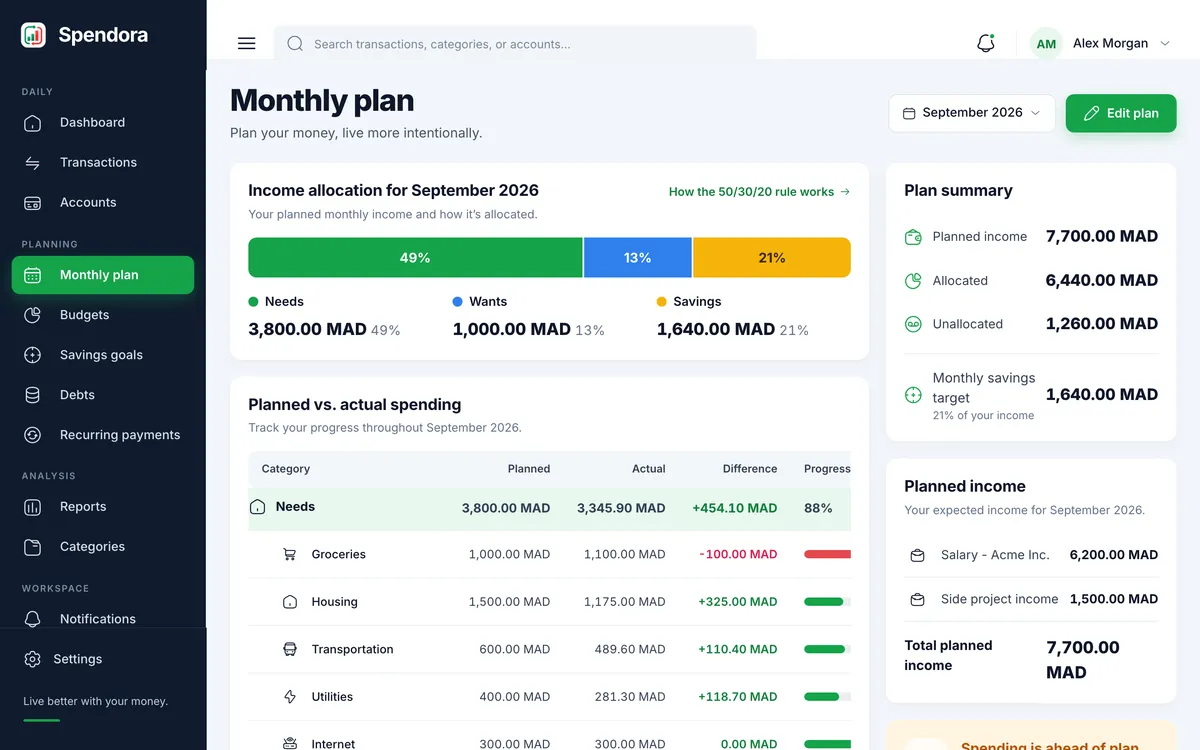Click the Accounts wallet icon
The width and height of the screenshot is (1200, 750).
(x=32, y=203)
